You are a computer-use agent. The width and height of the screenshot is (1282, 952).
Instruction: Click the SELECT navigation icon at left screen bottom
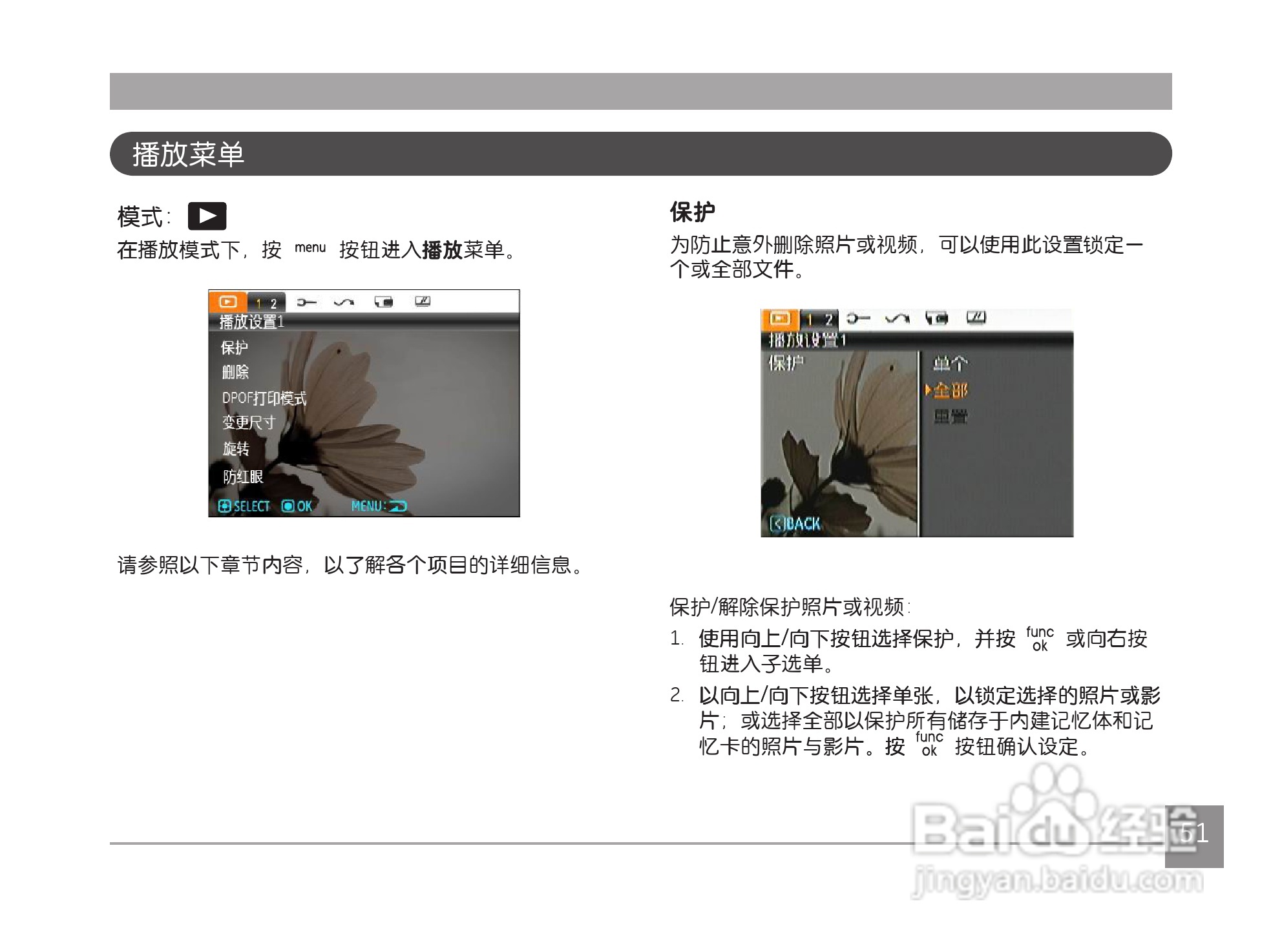coord(224,506)
